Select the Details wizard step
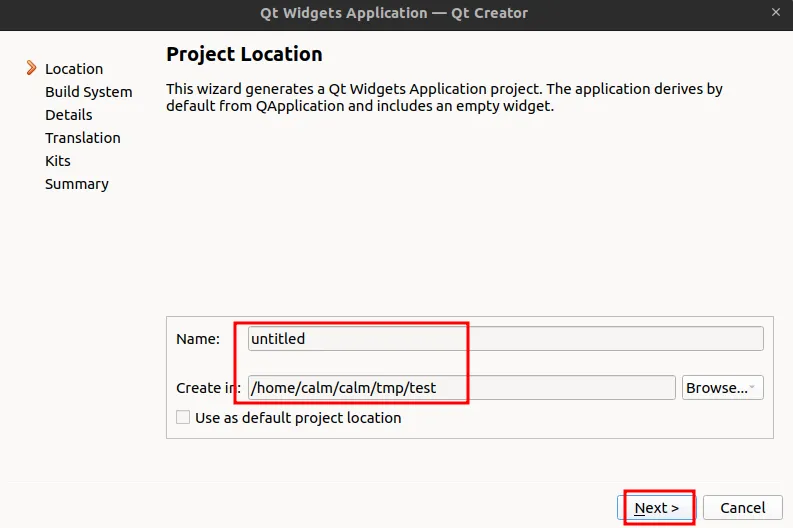793x528 pixels. [69, 115]
